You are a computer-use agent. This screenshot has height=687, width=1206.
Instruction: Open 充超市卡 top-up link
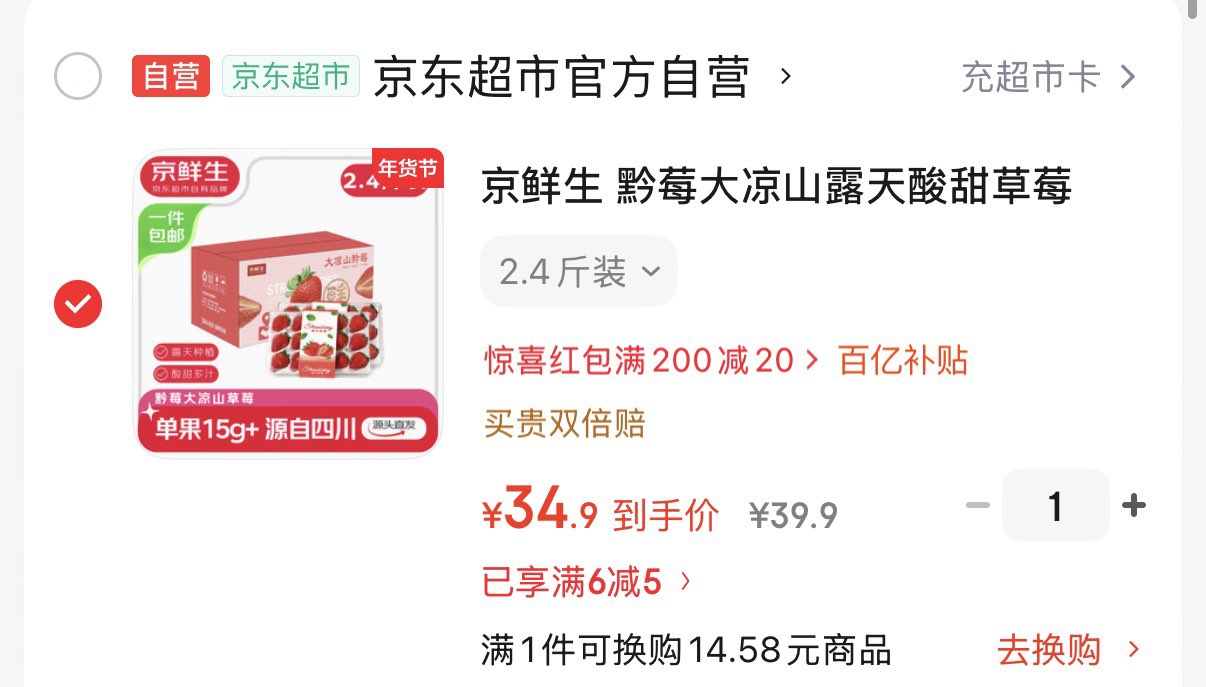coord(1031,77)
